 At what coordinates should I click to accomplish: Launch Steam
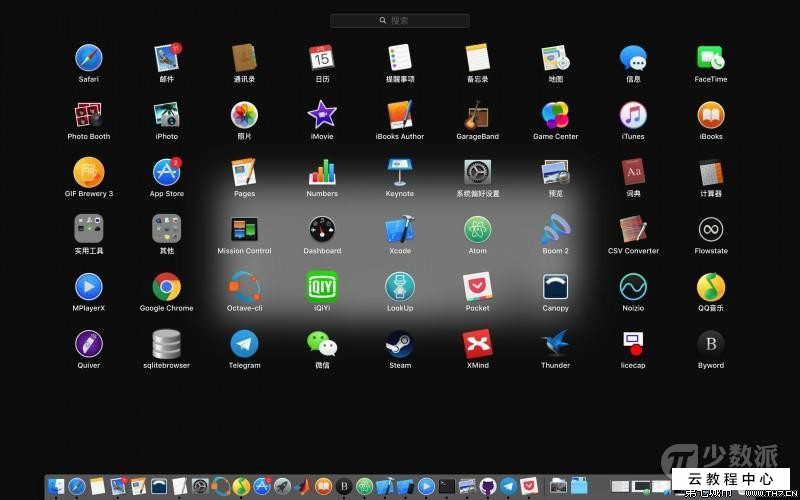400,343
